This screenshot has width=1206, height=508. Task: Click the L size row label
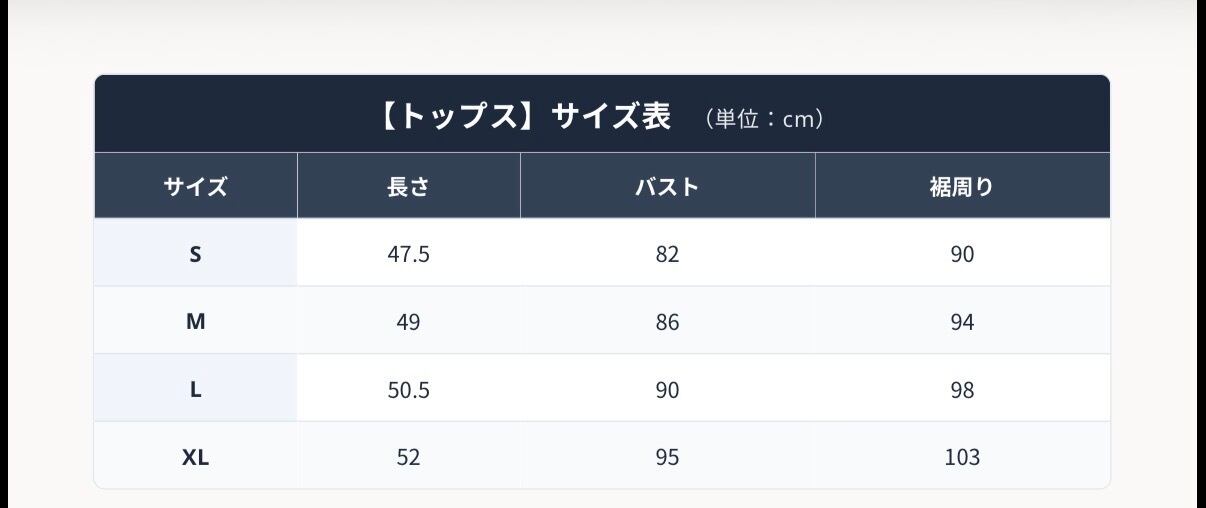click(196, 390)
